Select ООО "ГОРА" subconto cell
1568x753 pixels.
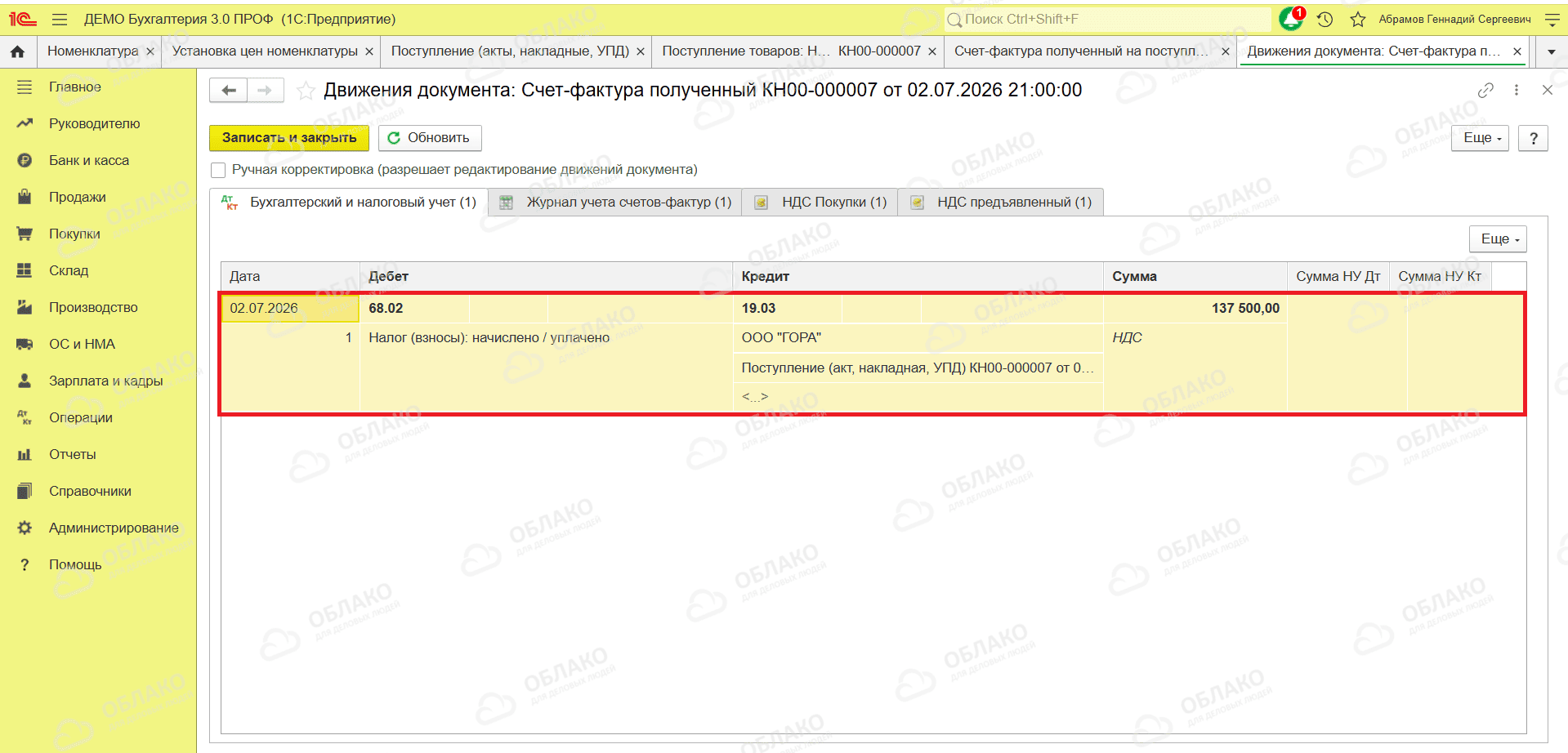[918, 338]
